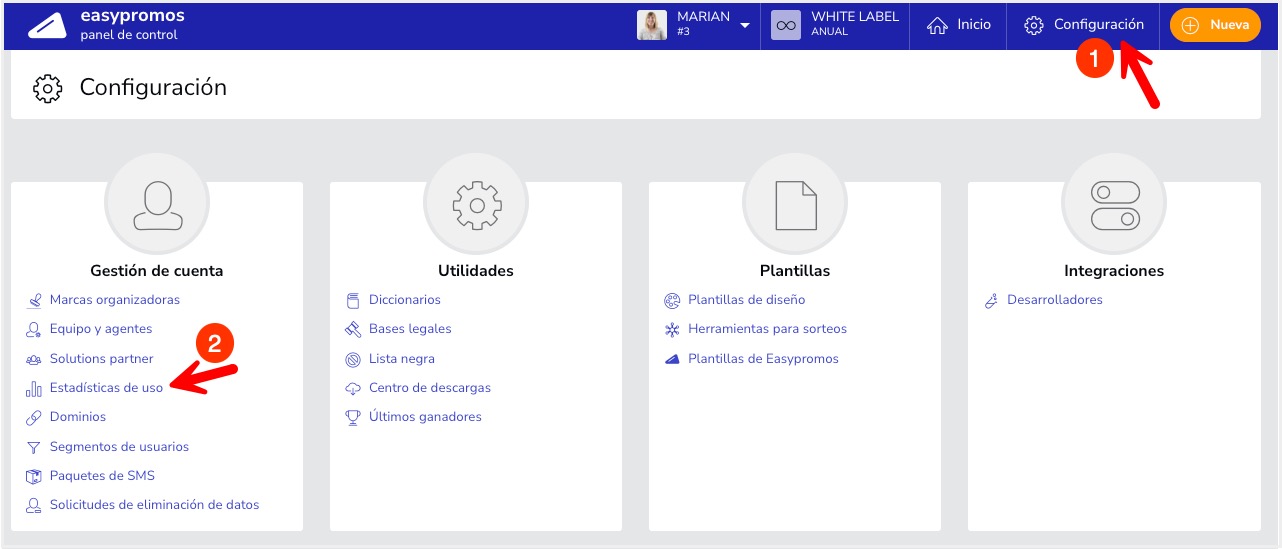1282x549 pixels.
Task: Click the Inicio home icon
Action: click(937, 25)
